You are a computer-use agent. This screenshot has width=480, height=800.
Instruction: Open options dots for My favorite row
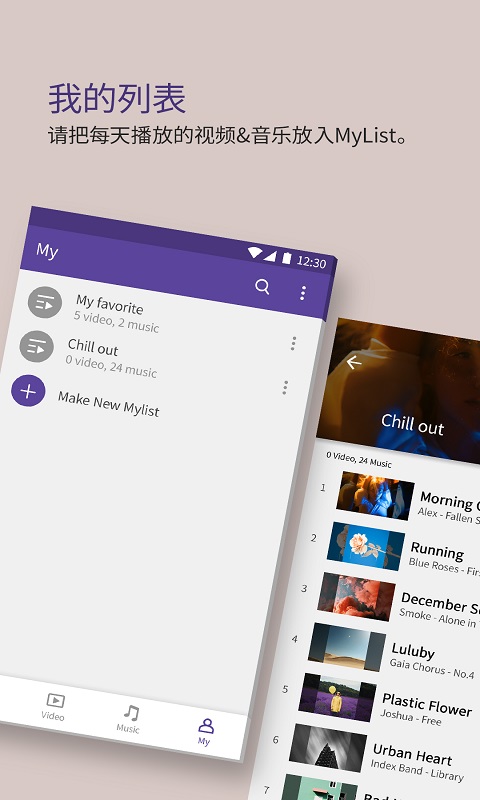pos(293,343)
